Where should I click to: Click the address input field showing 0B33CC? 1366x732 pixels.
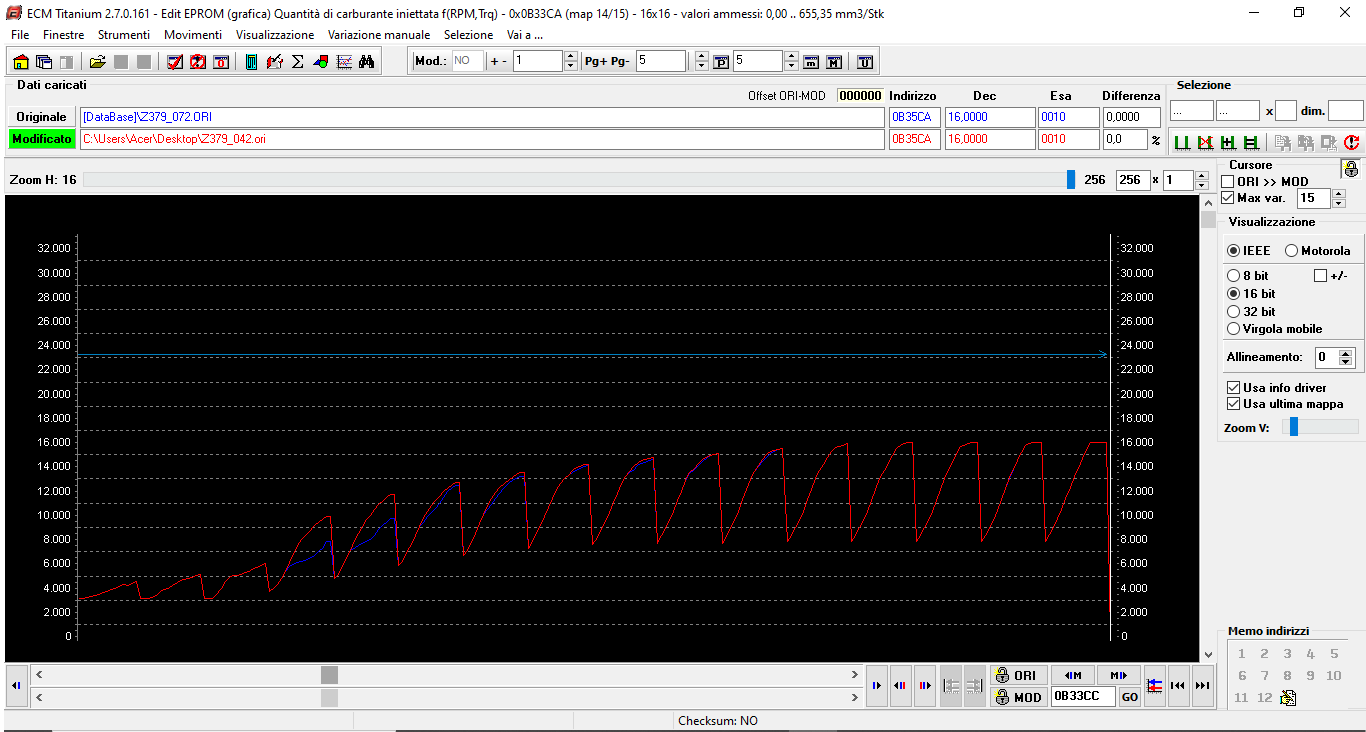point(1082,696)
